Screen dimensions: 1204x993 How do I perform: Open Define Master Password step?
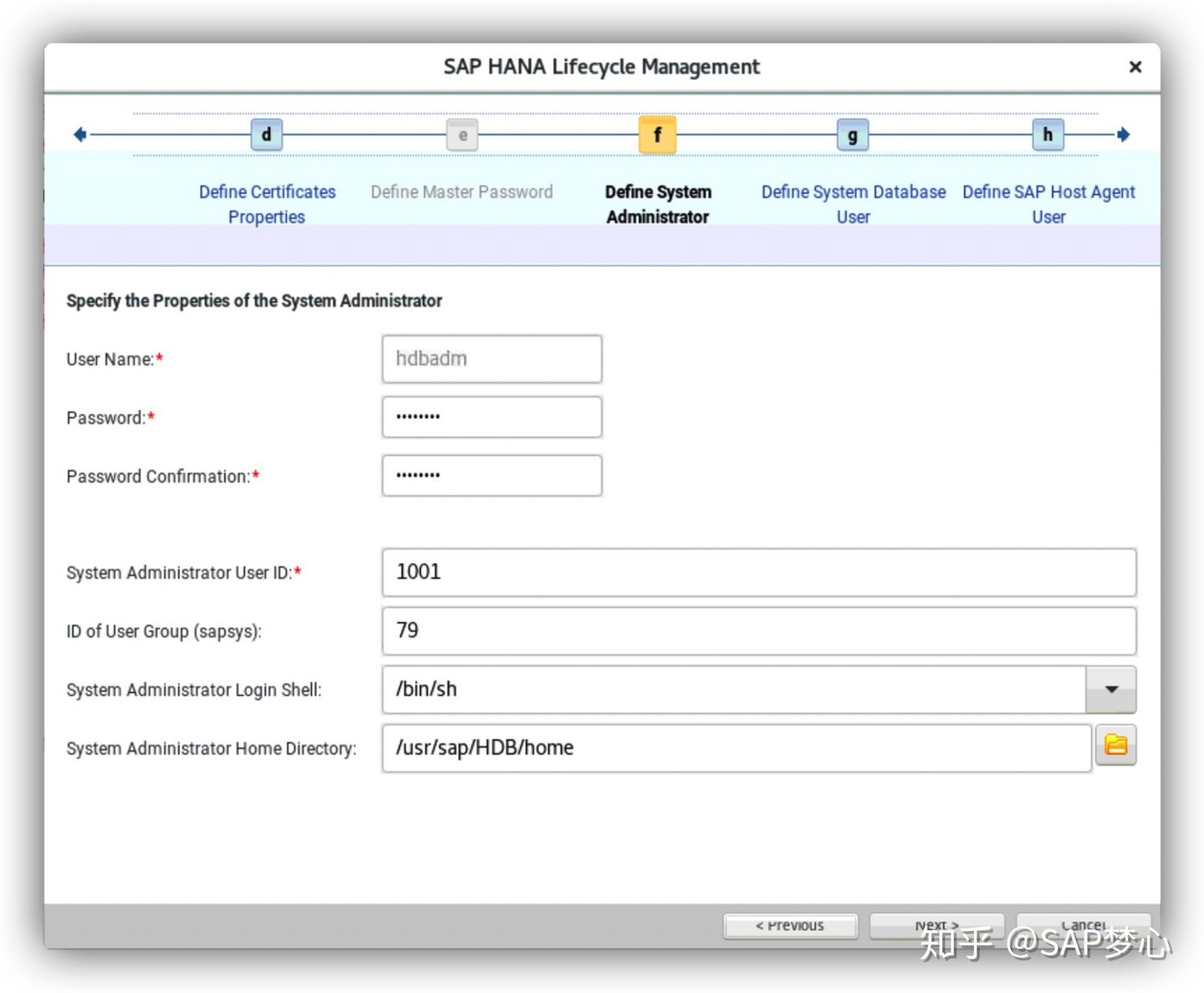coord(462,192)
